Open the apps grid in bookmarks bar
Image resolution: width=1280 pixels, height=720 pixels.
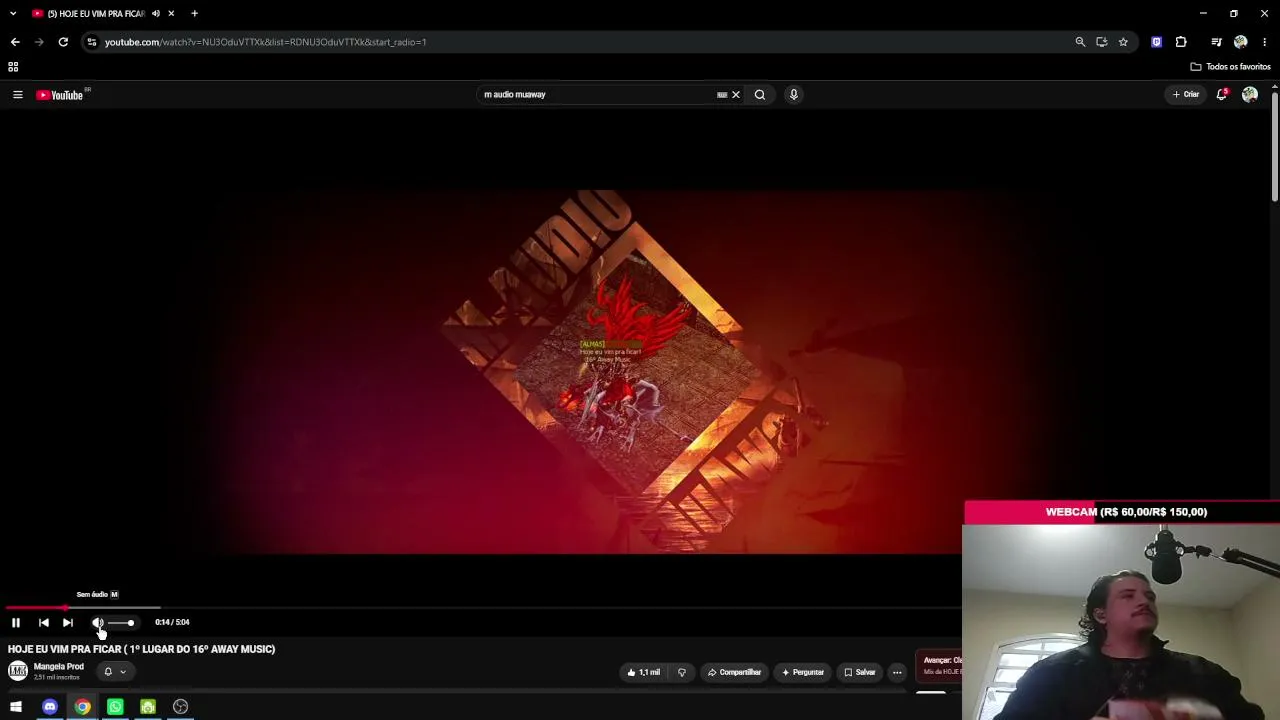coord(13,67)
